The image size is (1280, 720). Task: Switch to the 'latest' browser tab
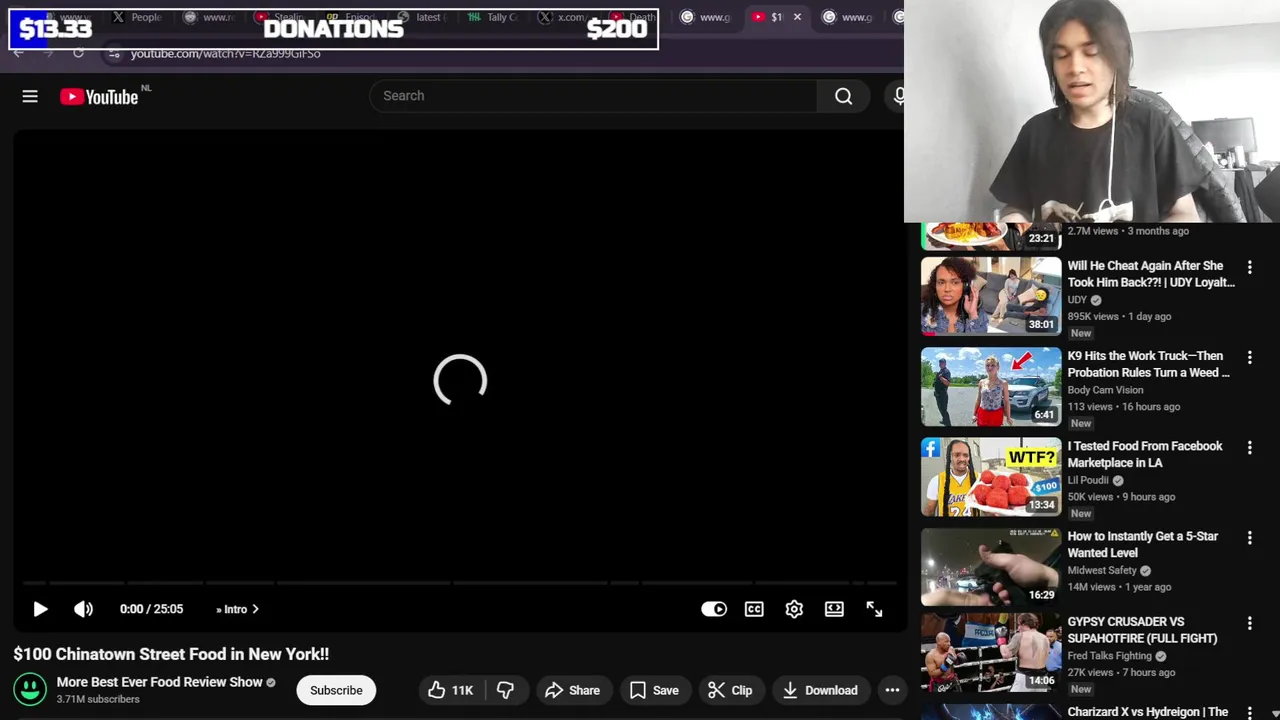click(x=421, y=17)
